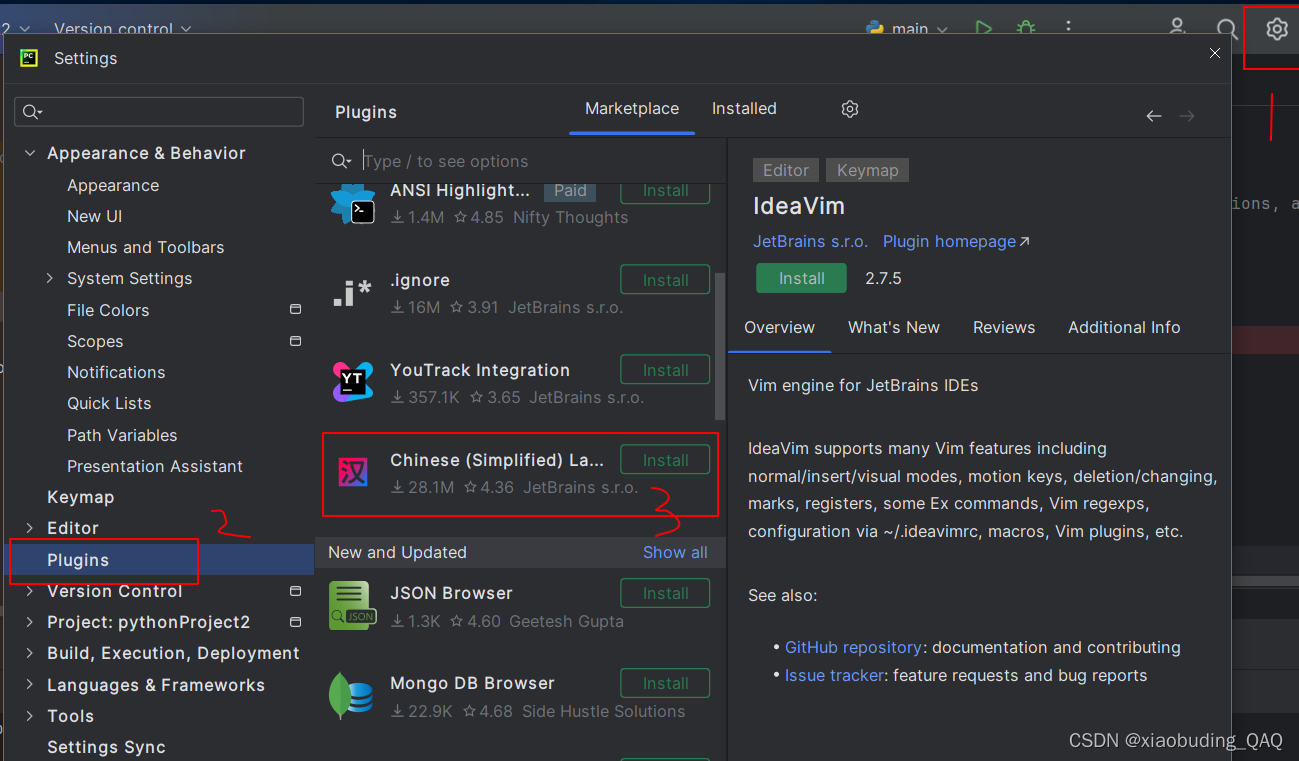Viewport: 1299px width, 761px height.
Task: Click the .ignore plugin icon
Action: pyautogui.click(x=352, y=293)
